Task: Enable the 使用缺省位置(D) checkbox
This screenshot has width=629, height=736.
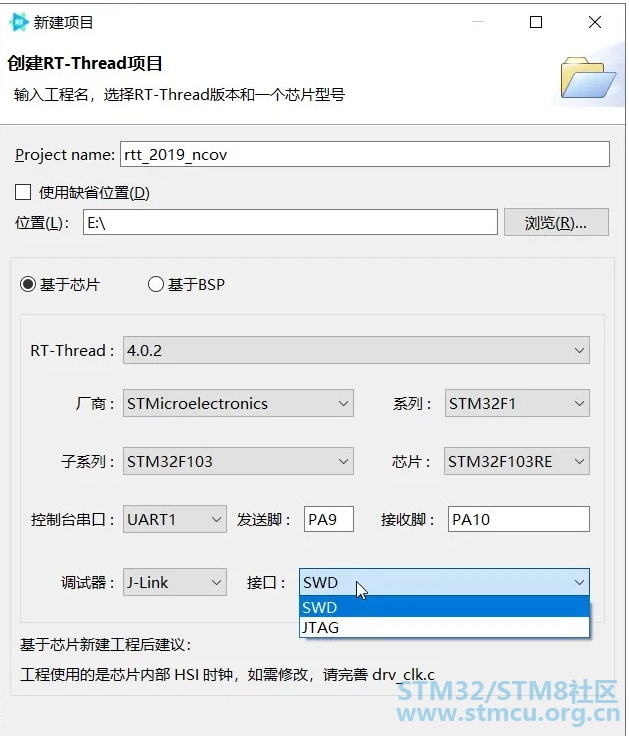Action: (23, 192)
